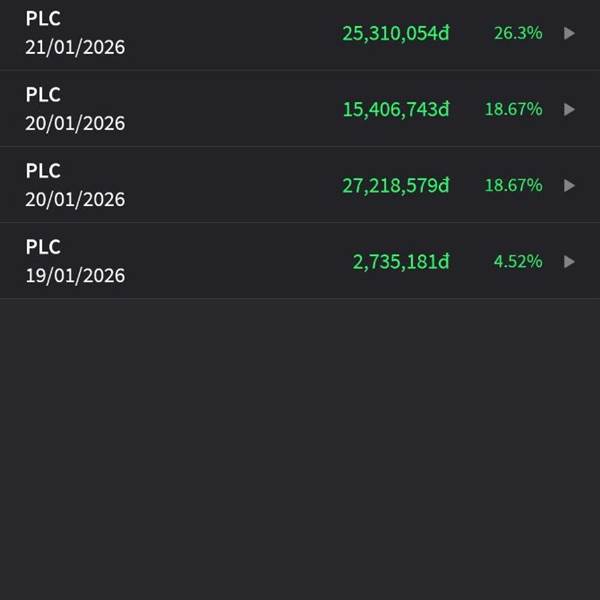600x600 pixels.
Task: Open the PLC entry dated 21/01/2026
Action: (300, 33)
